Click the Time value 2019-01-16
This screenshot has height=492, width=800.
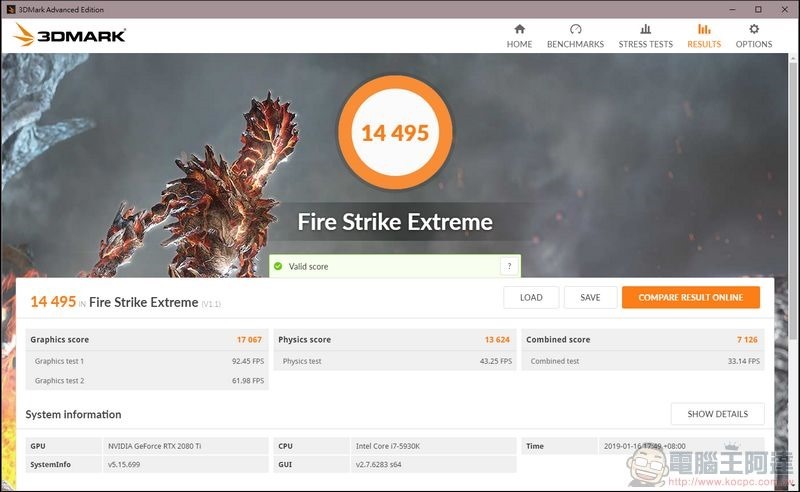coord(645,446)
